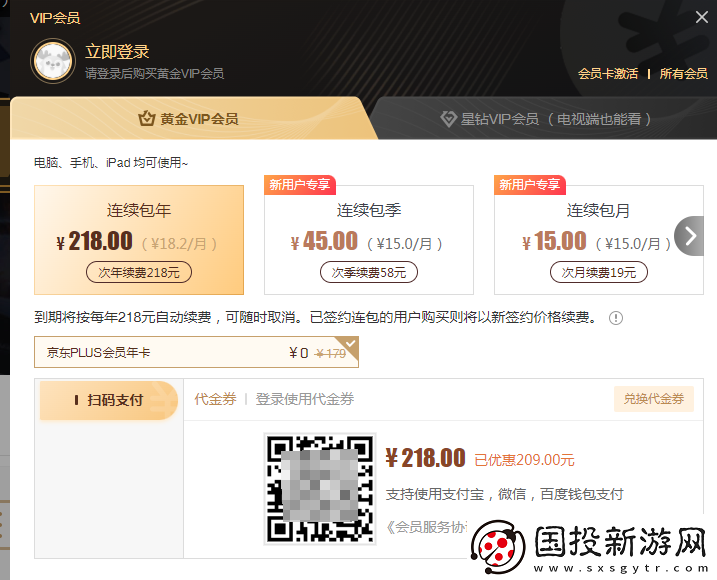717x580 pixels.
Task: Click the info icon after the renewal notice
Action: point(615,318)
